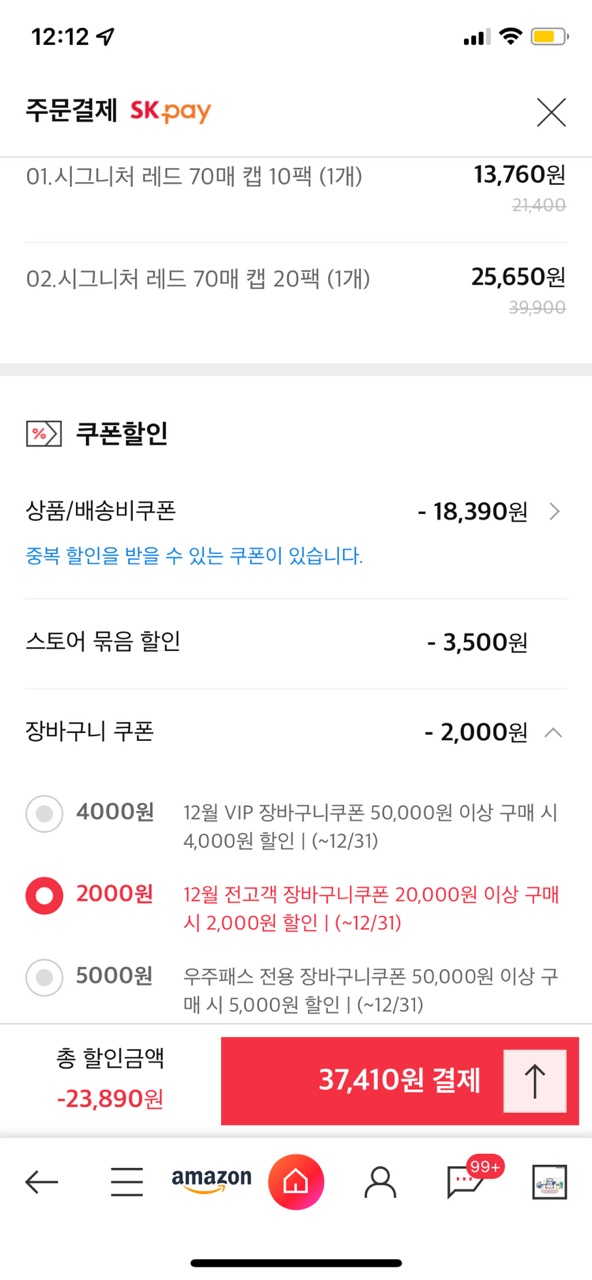
Task: Tap the SK pay logo
Action: [170, 111]
